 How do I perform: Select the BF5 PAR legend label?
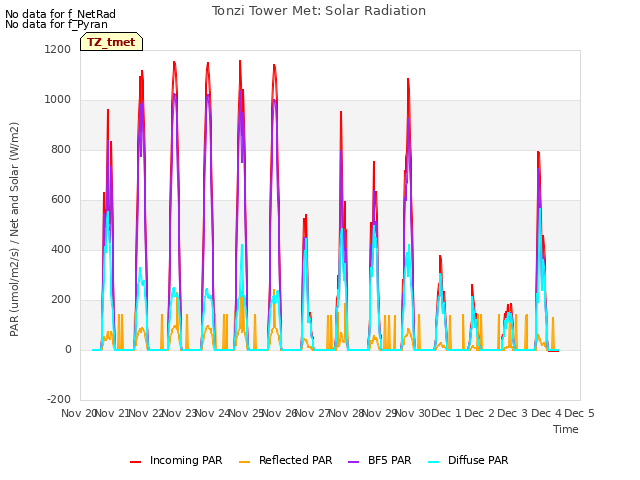pos(390,460)
